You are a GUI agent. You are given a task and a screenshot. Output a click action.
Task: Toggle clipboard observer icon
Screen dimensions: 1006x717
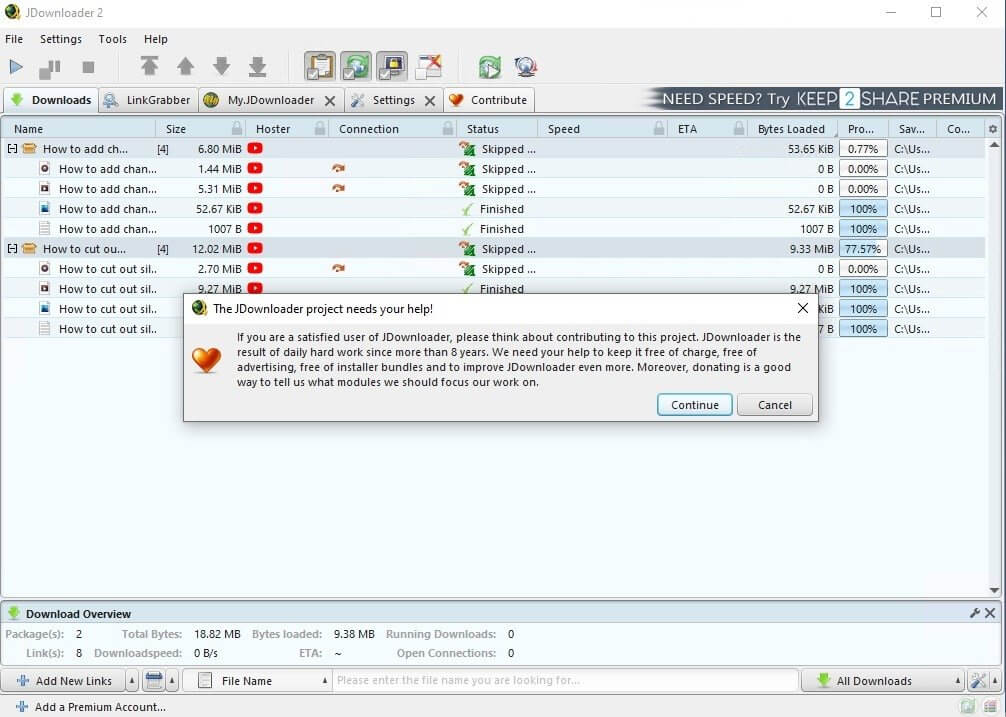coord(320,66)
